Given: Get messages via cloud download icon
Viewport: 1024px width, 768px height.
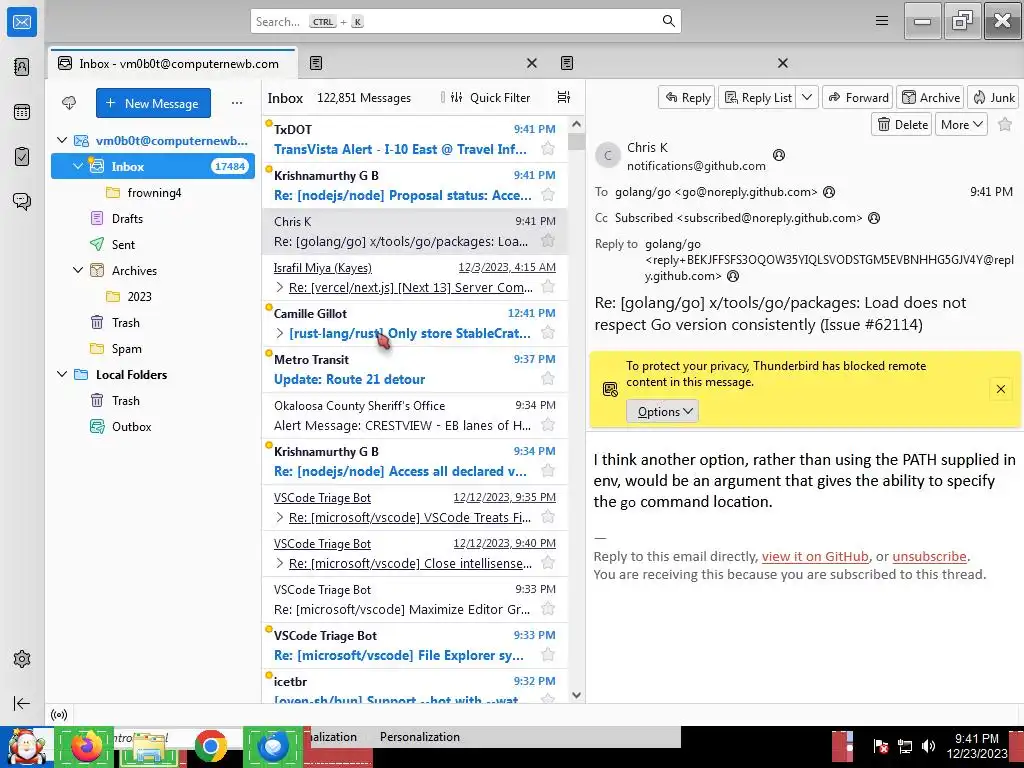Looking at the screenshot, I should 69,103.
